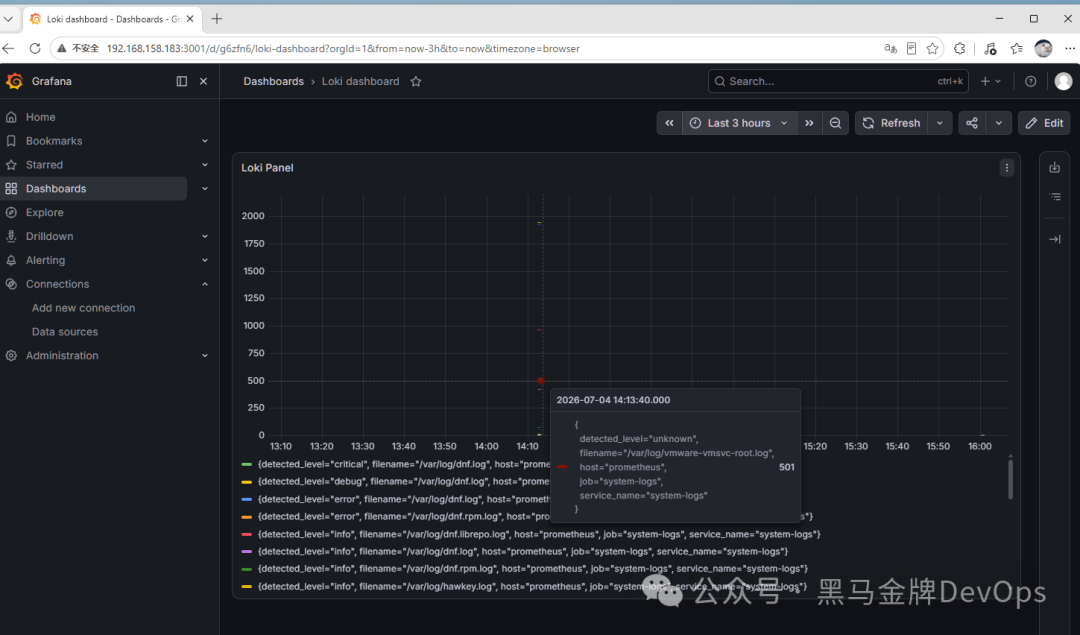Go back in the browser

coord(8,48)
